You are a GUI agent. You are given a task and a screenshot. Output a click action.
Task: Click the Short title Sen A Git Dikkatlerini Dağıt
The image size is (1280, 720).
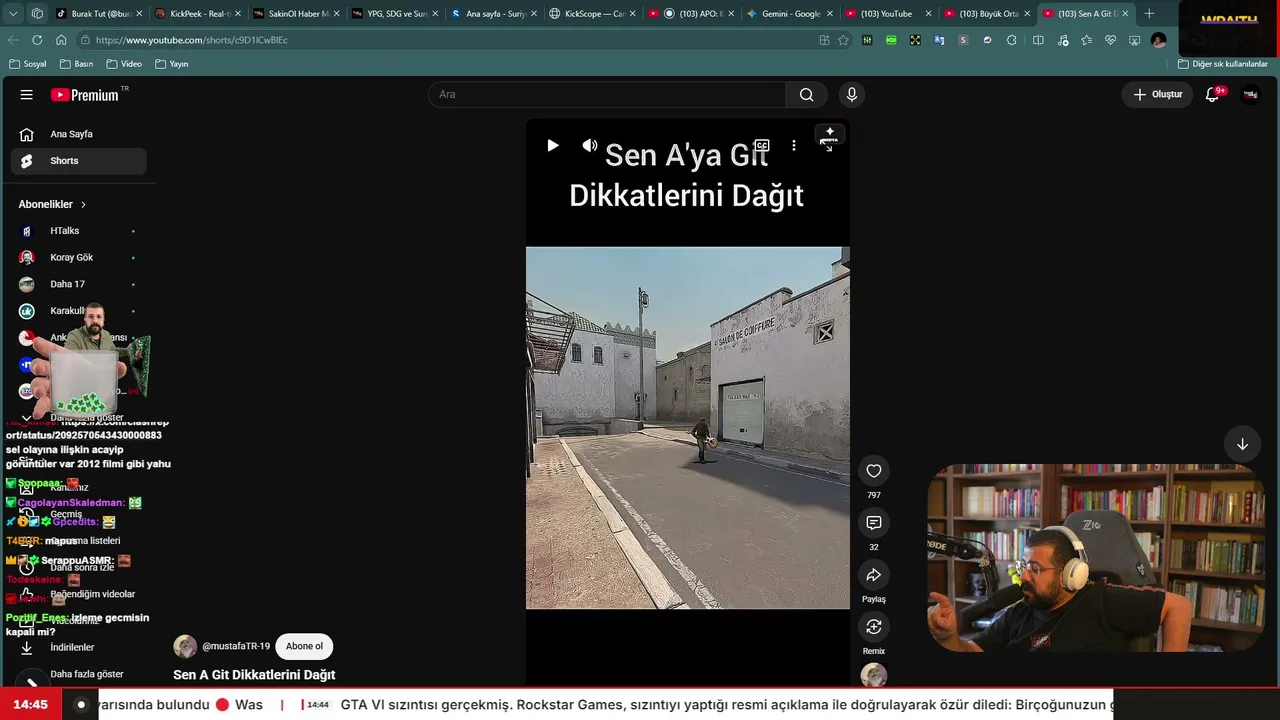254,675
